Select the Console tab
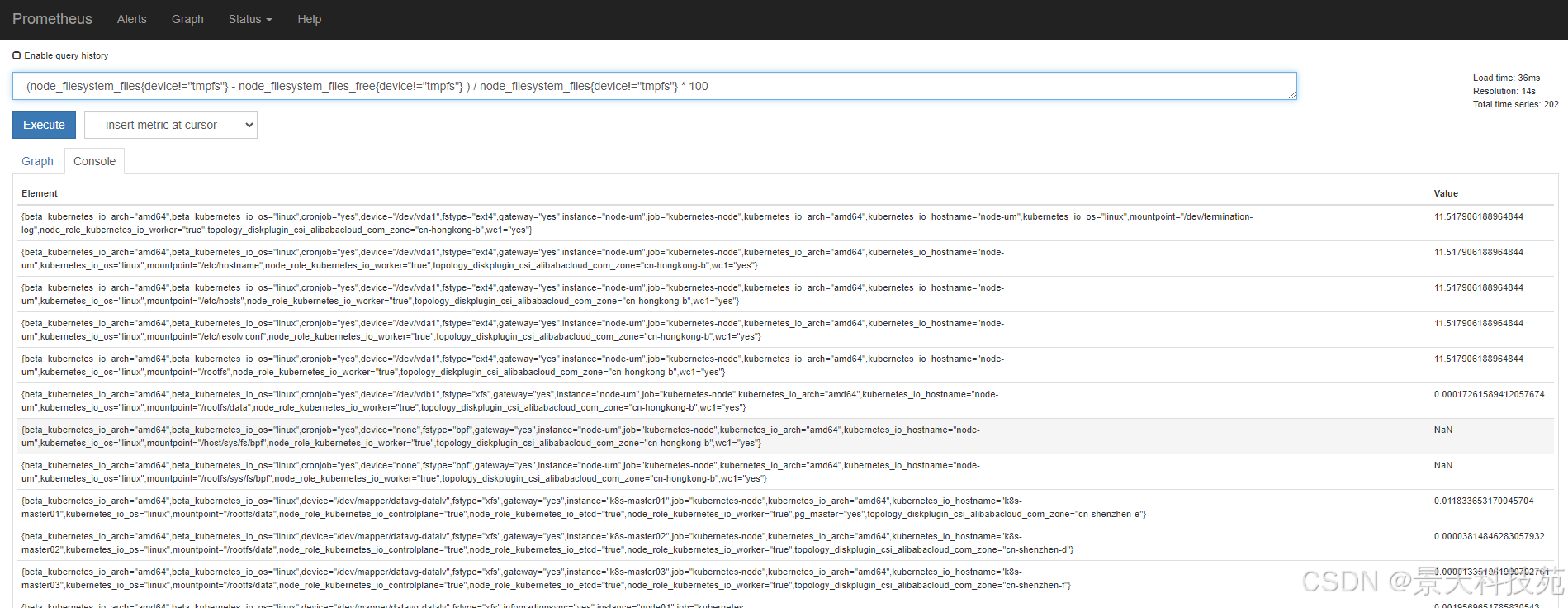The height and width of the screenshot is (608, 1568). (x=94, y=161)
